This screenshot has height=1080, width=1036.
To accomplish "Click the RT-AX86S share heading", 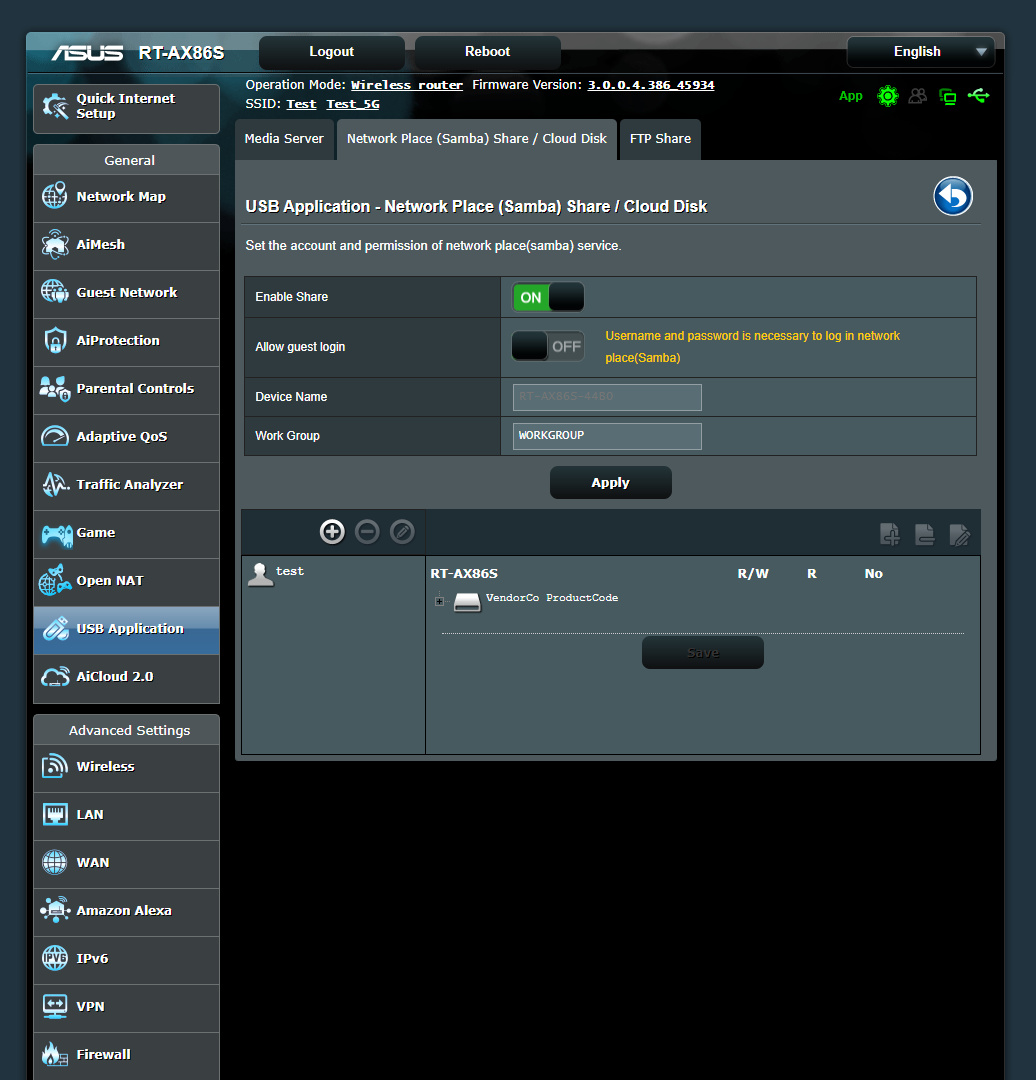I will pyautogui.click(x=464, y=574).
